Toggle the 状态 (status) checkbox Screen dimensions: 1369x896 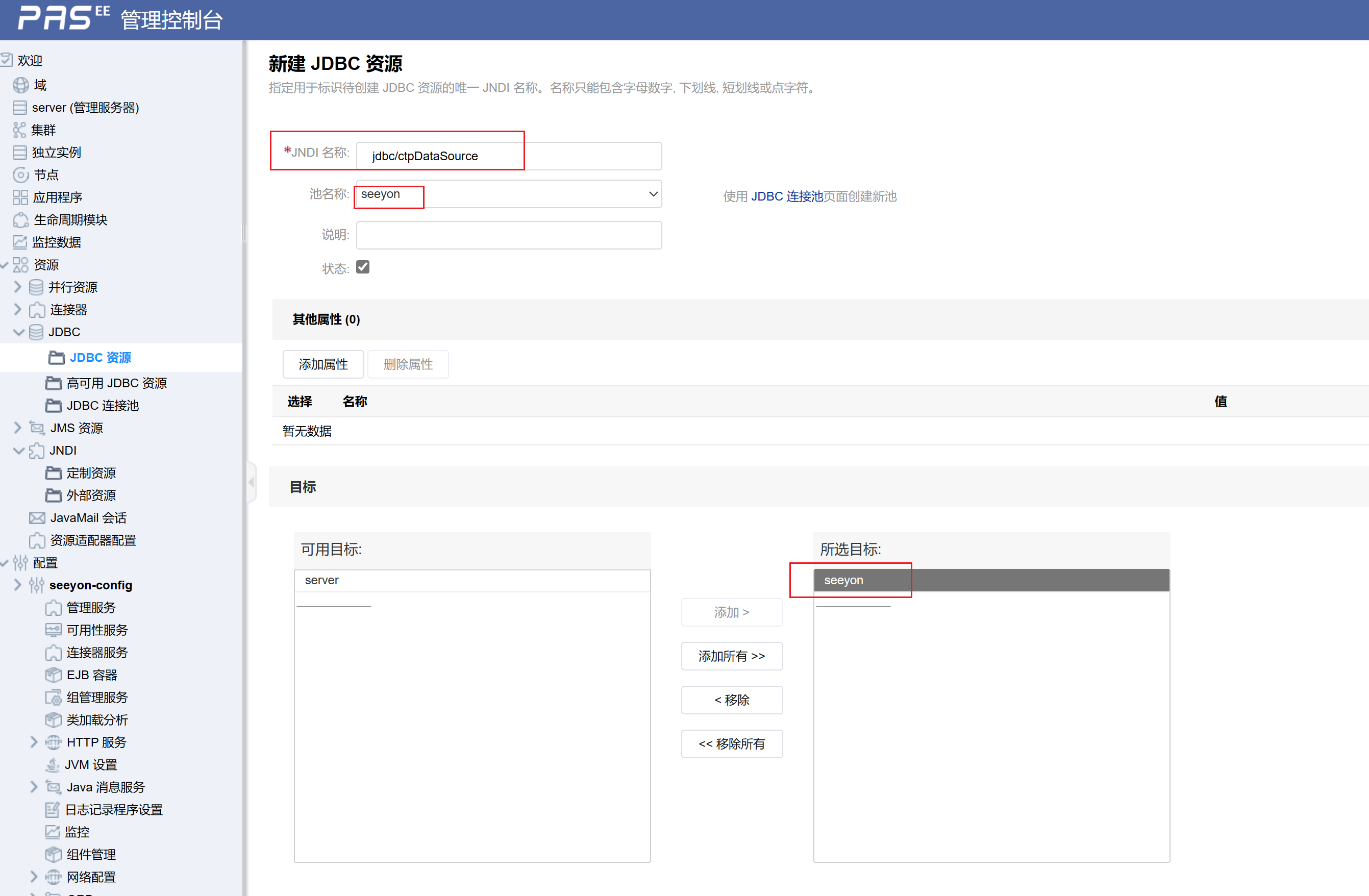point(363,266)
